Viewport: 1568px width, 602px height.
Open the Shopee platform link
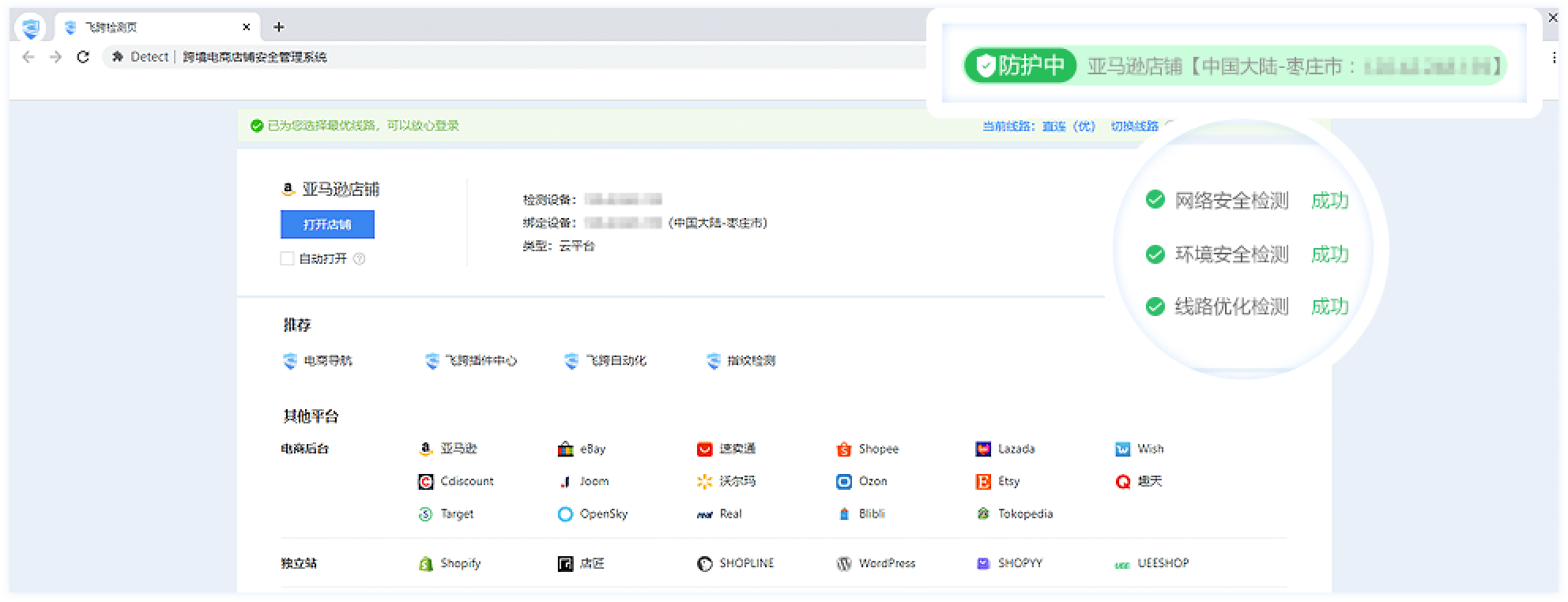(x=868, y=449)
